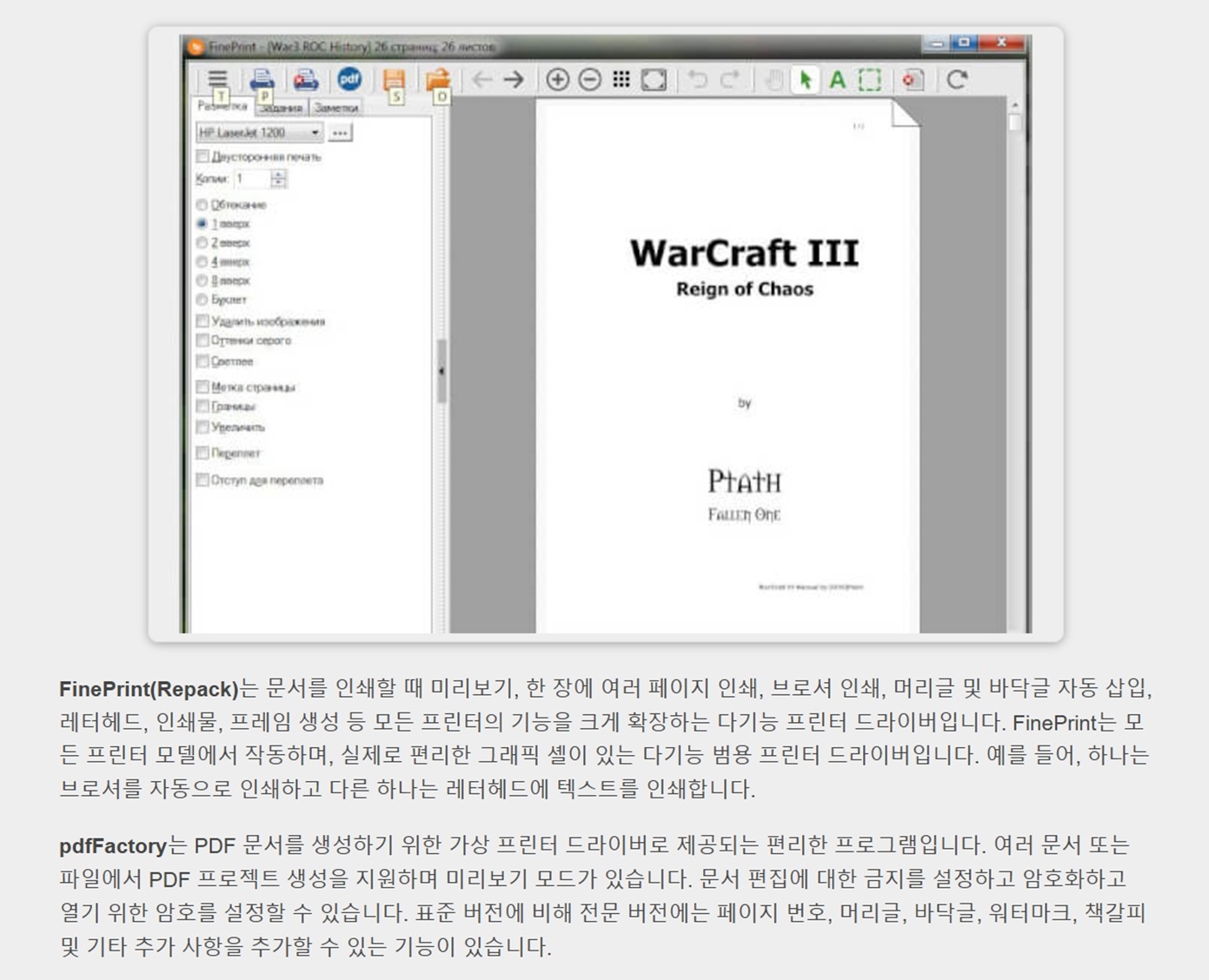Screen dimensions: 1209x980
Task: Click the Zoom in plus icon
Action: point(557,80)
